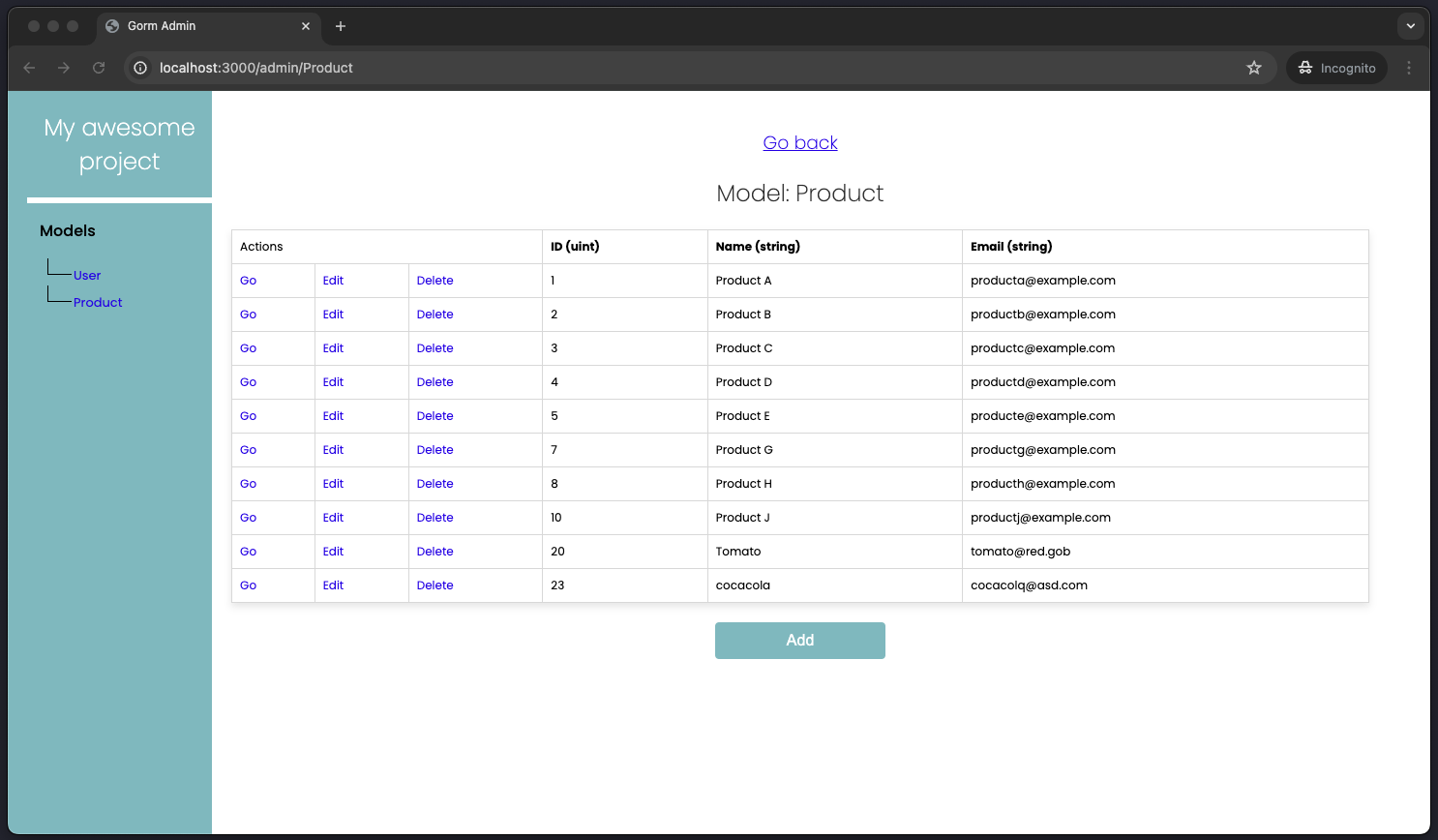The image size is (1438, 840).
Task: Click Delete for Product E row
Action: click(435, 416)
